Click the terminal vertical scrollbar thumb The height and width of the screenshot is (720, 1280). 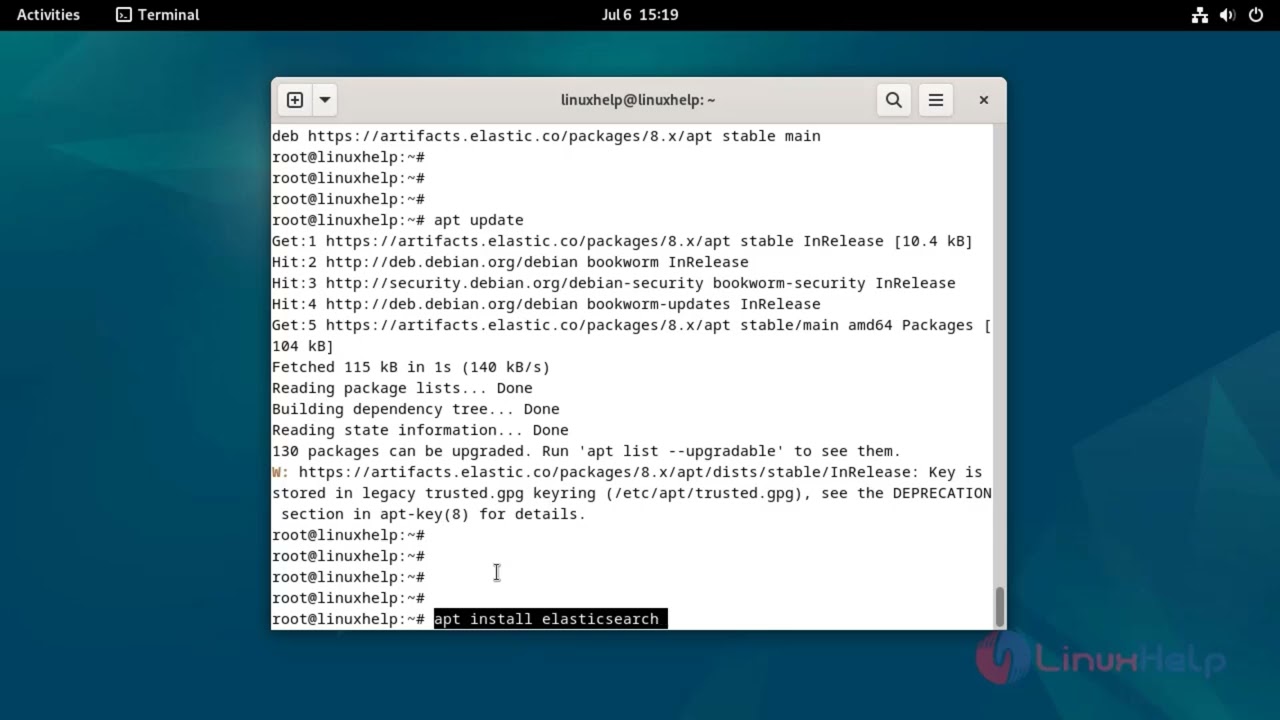[999, 606]
